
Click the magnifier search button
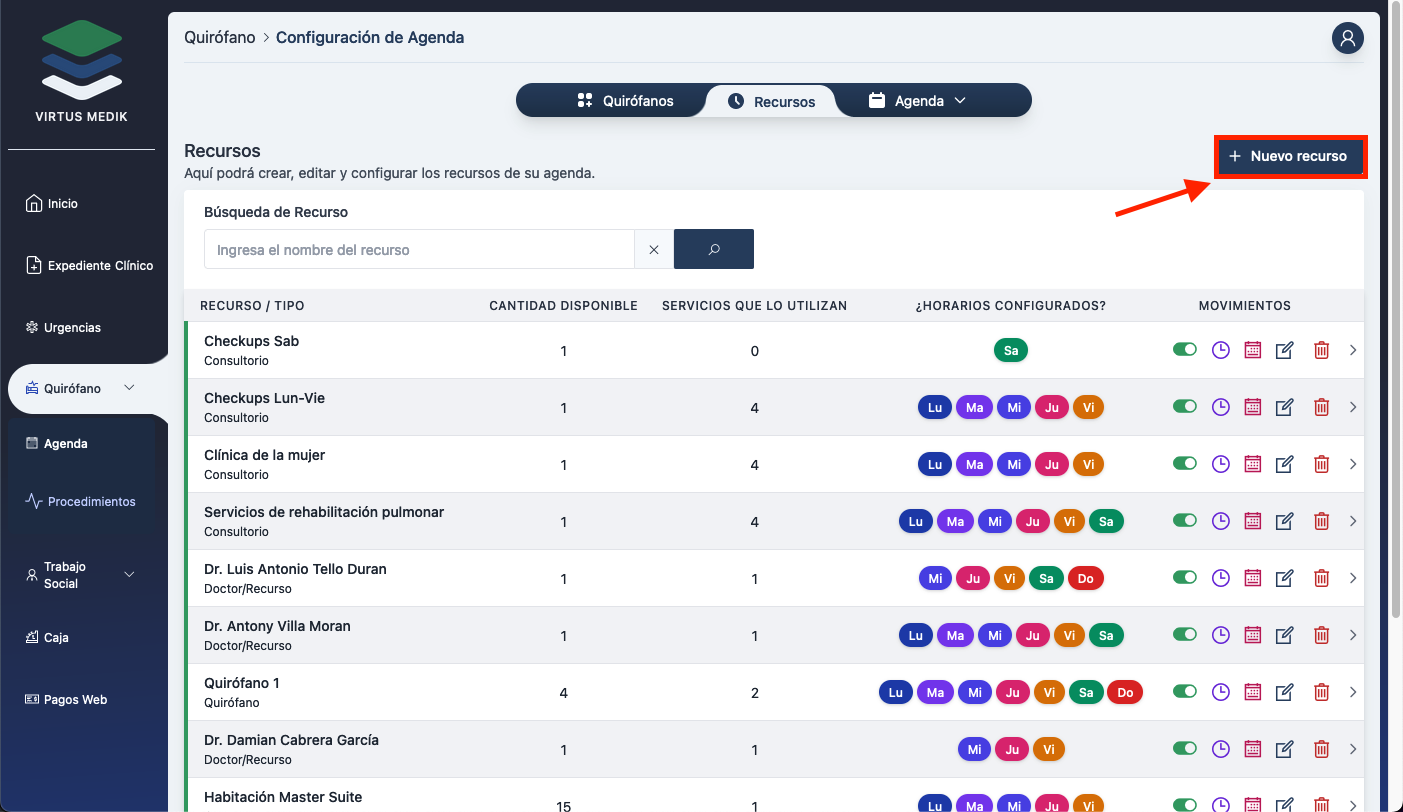[713, 250]
